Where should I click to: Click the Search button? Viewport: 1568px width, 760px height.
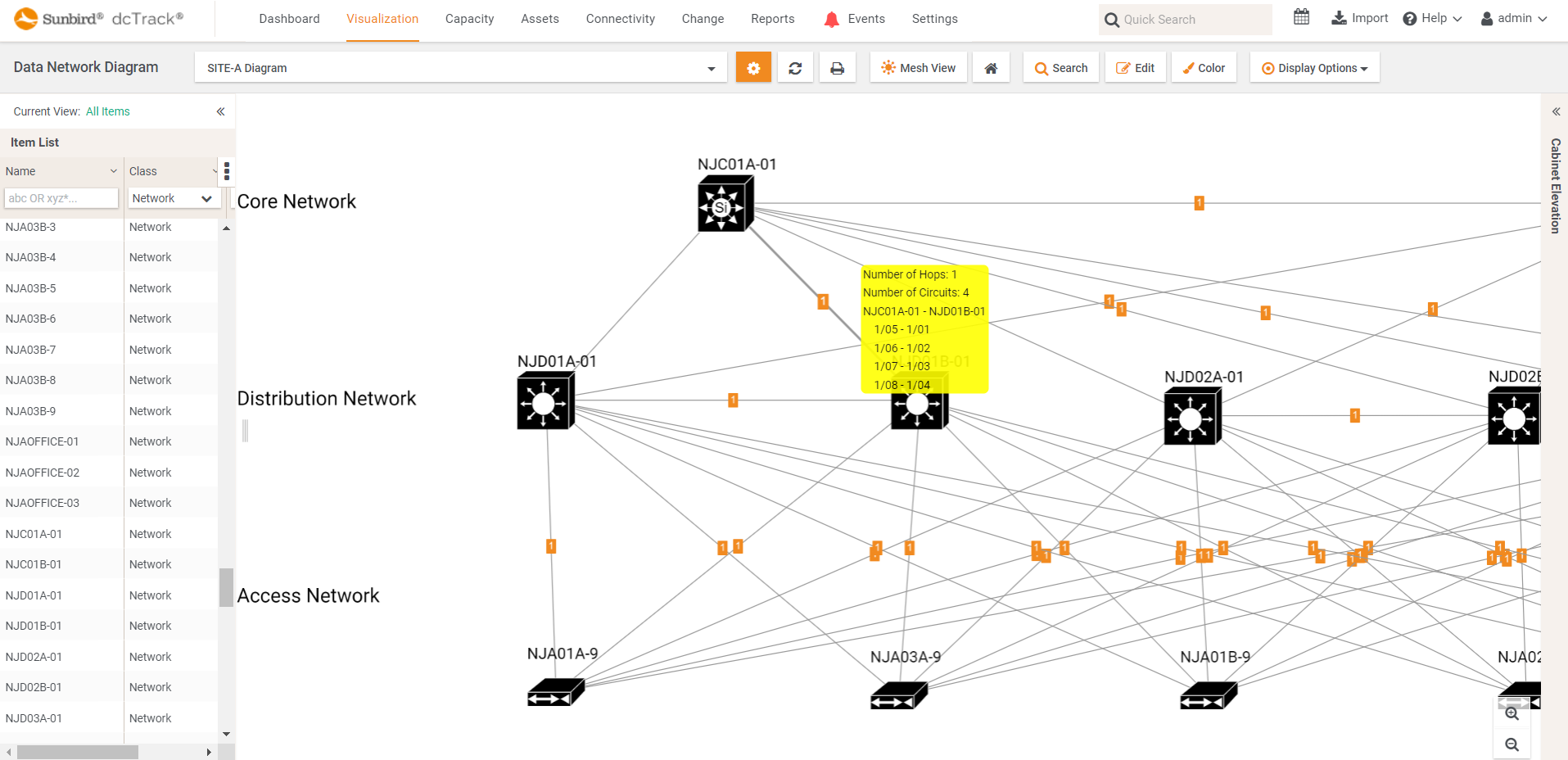tap(1060, 67)
